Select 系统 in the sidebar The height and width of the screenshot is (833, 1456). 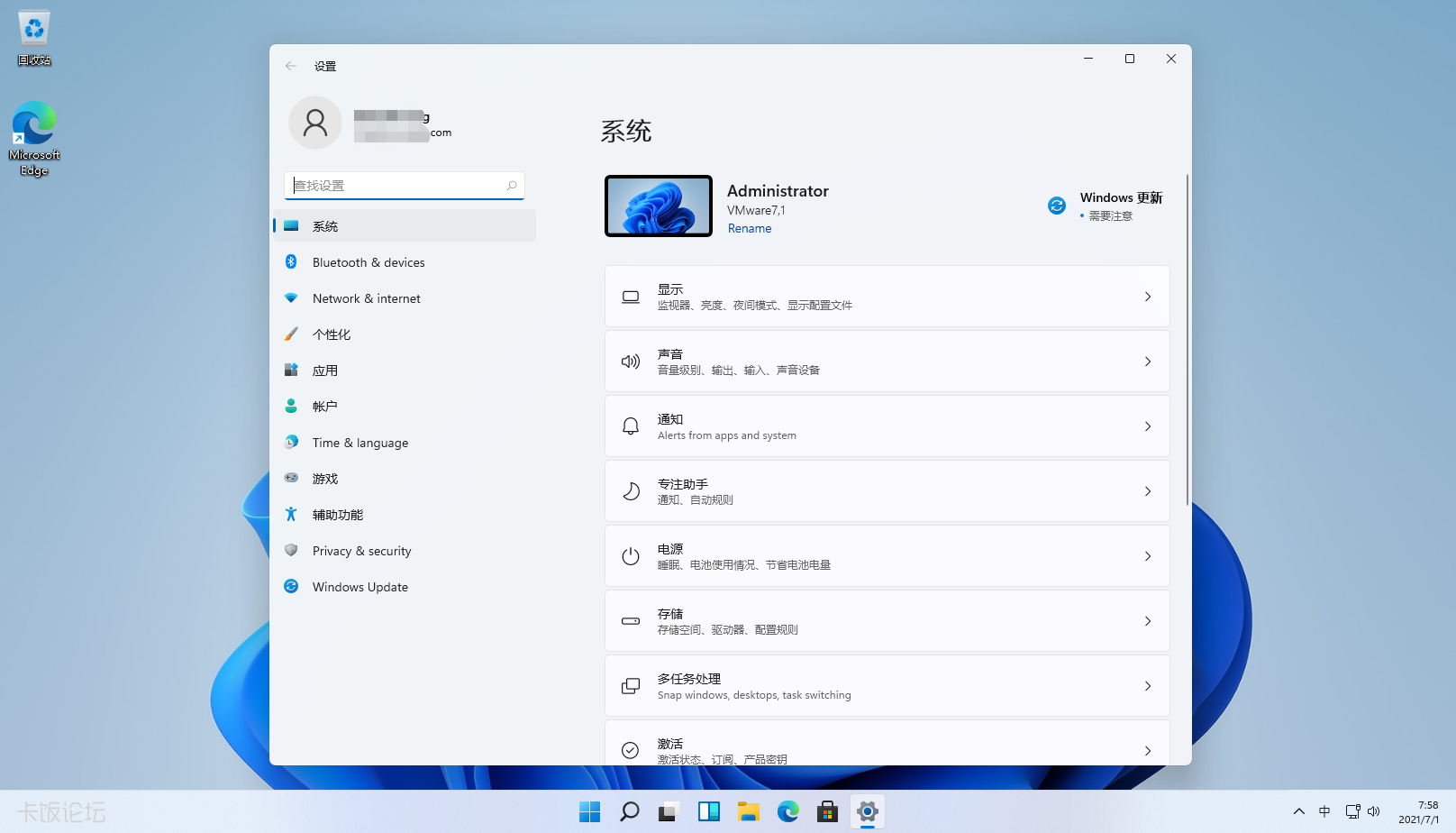[x=405, y=225]
